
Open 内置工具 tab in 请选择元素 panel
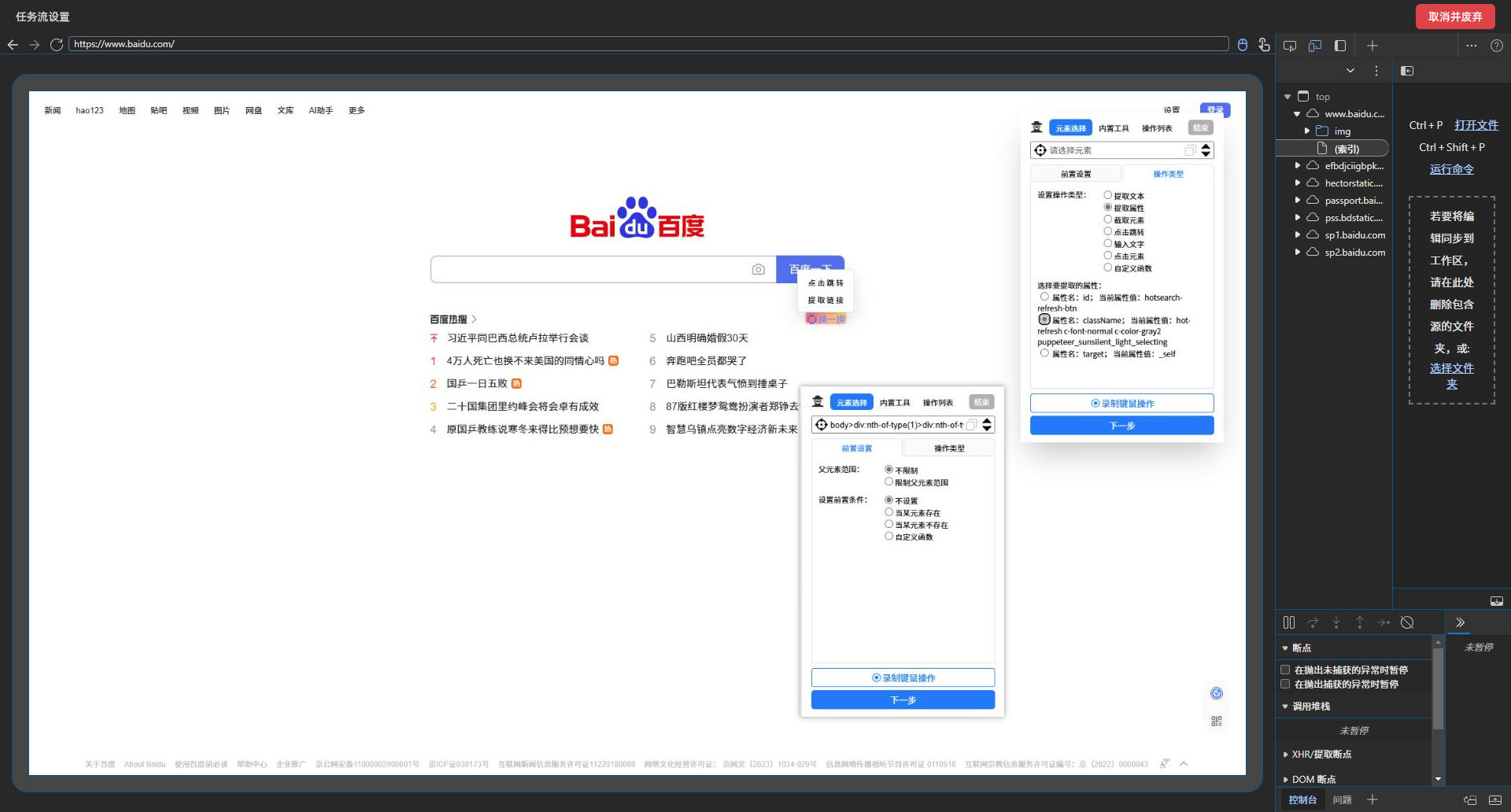tap(1114, 128)
